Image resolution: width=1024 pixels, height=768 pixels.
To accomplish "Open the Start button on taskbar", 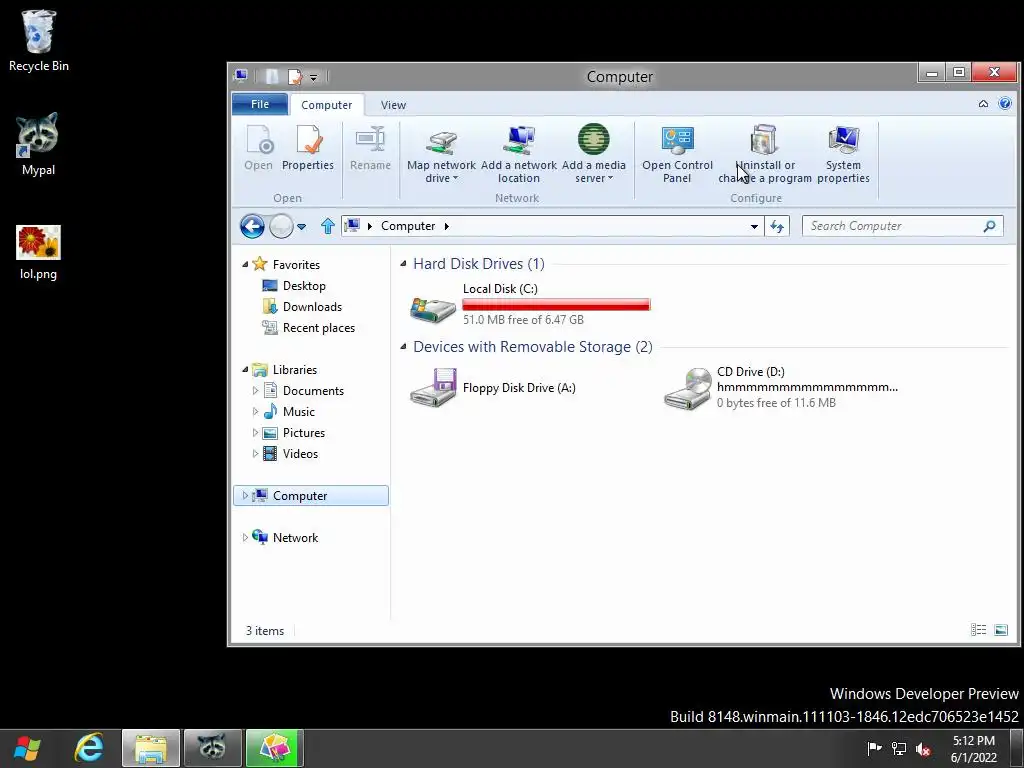I will [27, 748].
